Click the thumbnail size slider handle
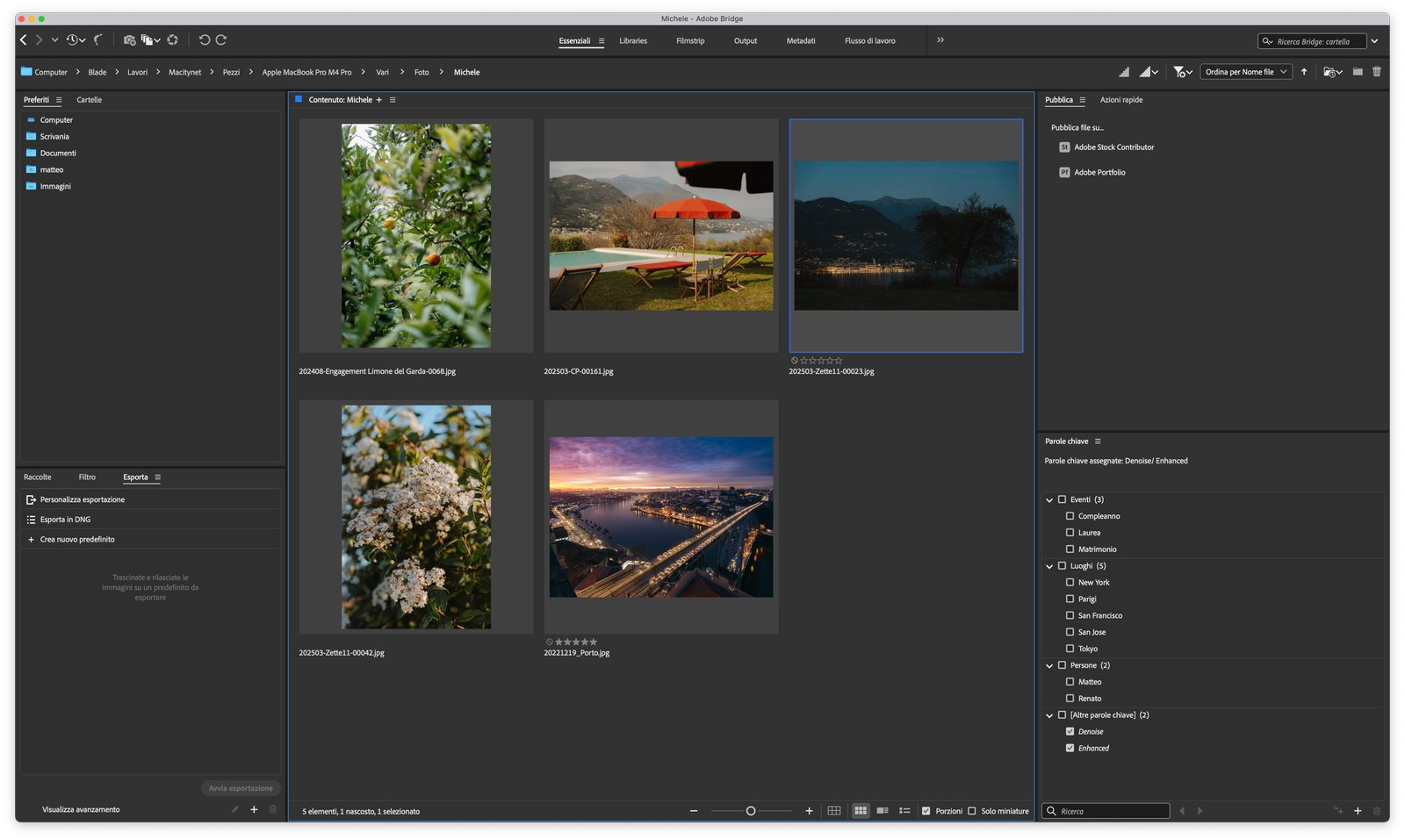 coord(751,811)
